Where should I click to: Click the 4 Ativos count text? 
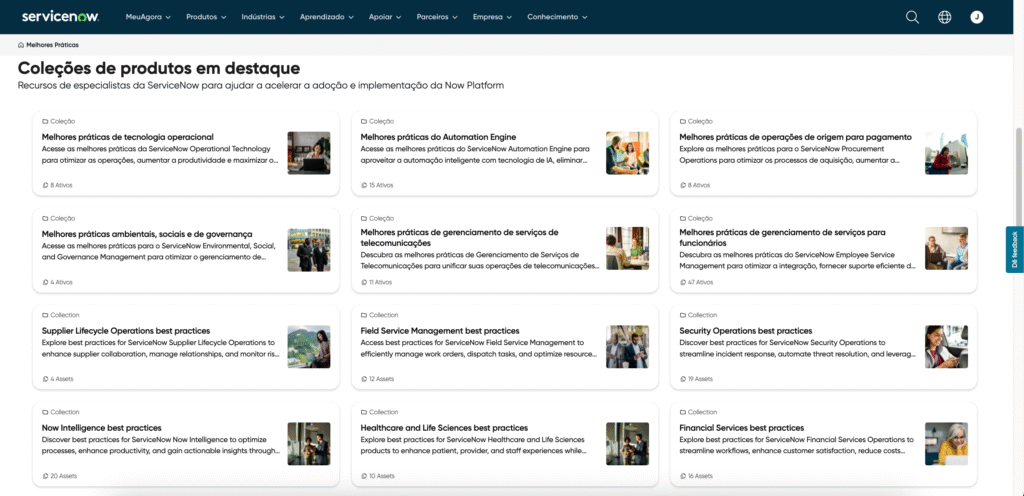click(61, 283)
